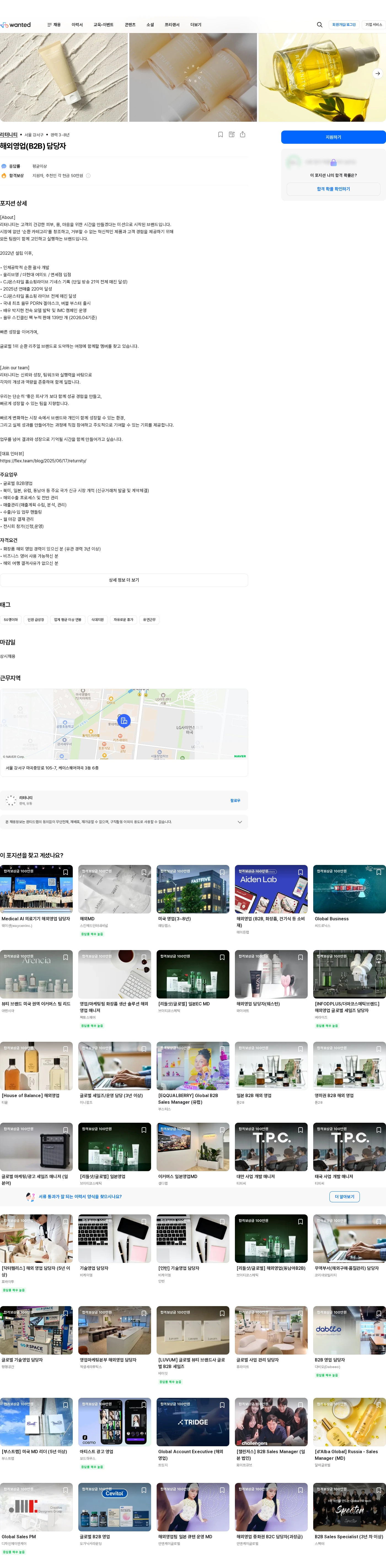Select the 인원 급성장 tag
Screen dimensions: 386x1568
tap(36, 620)
